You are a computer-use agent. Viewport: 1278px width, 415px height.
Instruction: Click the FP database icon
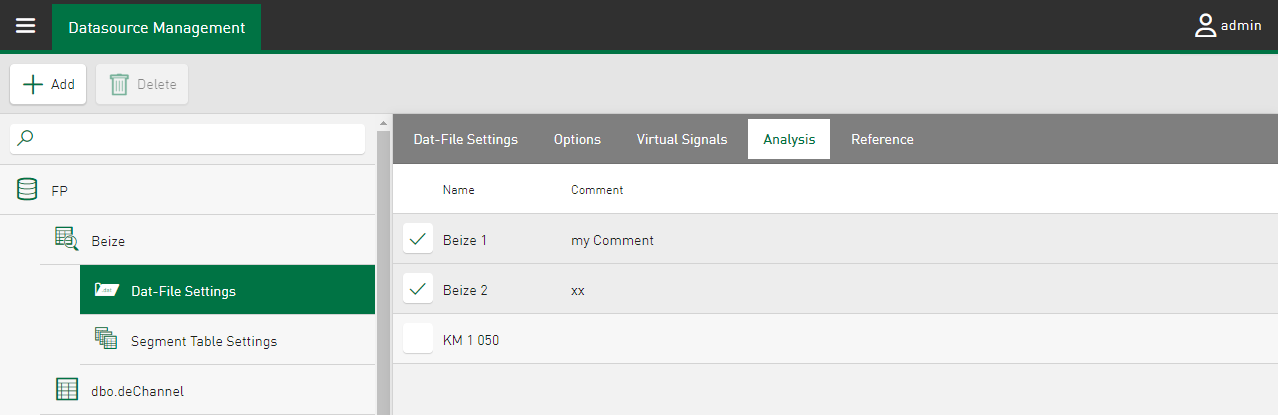tap(28, 190)
